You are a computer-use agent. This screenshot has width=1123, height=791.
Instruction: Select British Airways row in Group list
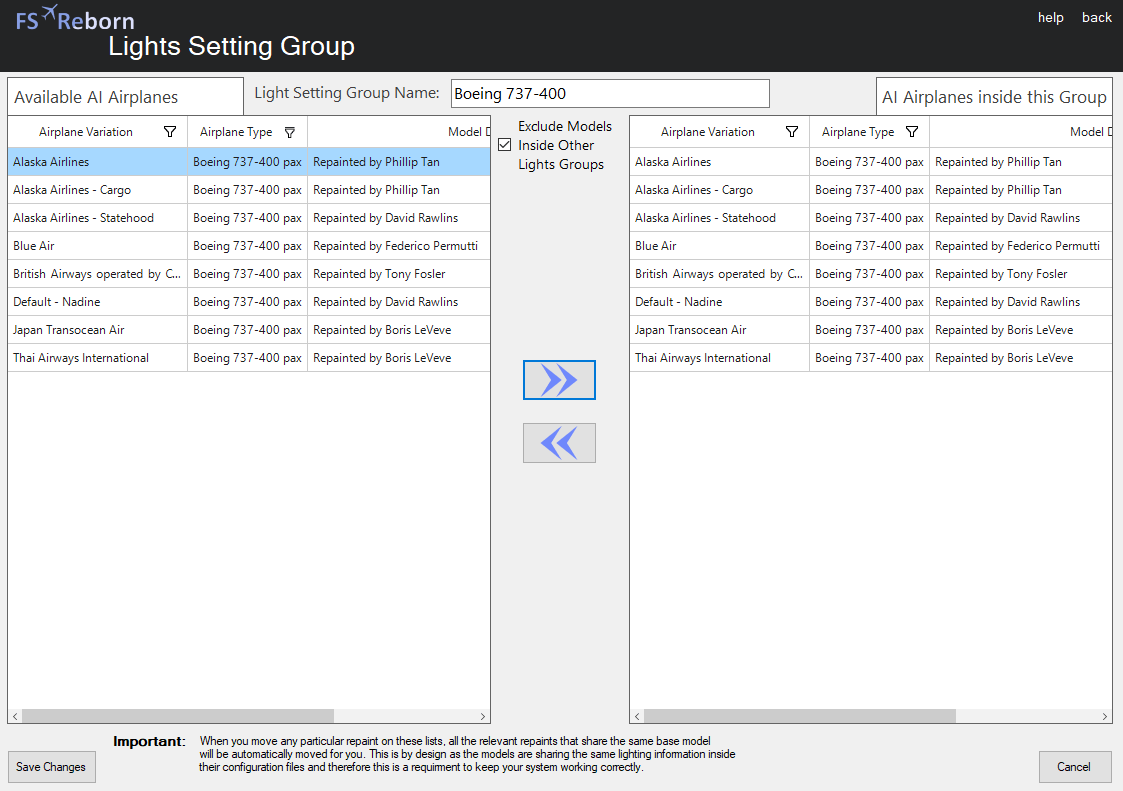[871, 274]
